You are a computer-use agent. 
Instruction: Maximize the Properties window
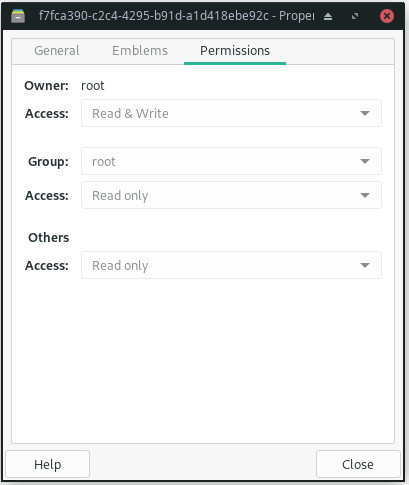pos(355,16)
